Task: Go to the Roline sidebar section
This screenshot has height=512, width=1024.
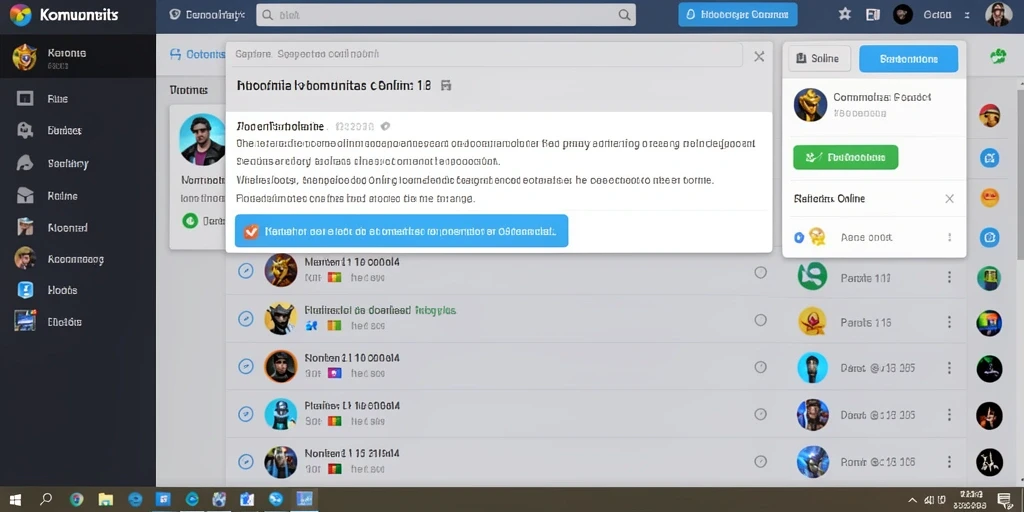Action: click(62, 196)
